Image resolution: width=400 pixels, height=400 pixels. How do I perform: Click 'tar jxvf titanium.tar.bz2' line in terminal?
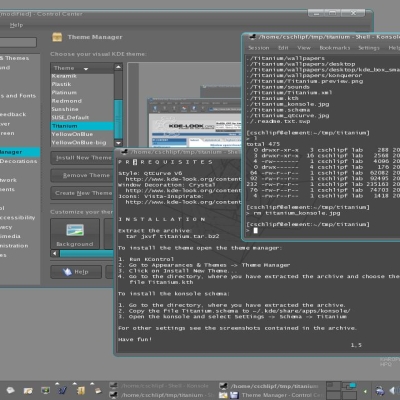click(172, 236)
